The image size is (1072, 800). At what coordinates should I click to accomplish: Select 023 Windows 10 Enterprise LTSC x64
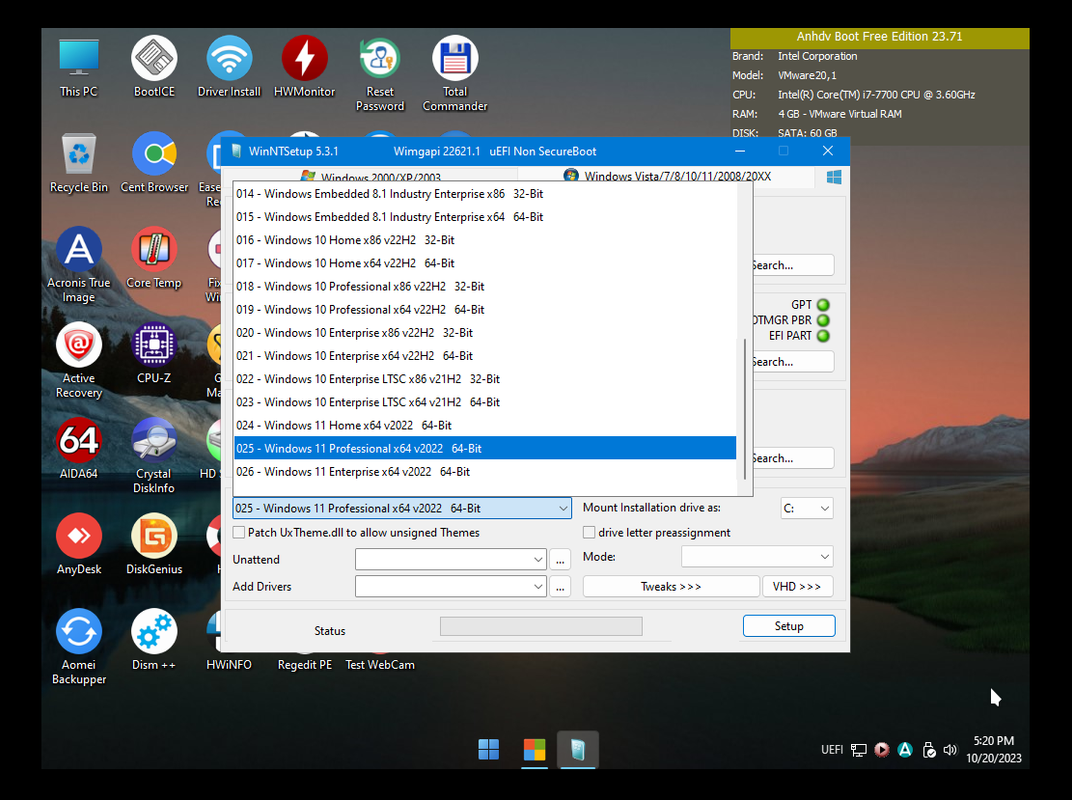[485, 402]
